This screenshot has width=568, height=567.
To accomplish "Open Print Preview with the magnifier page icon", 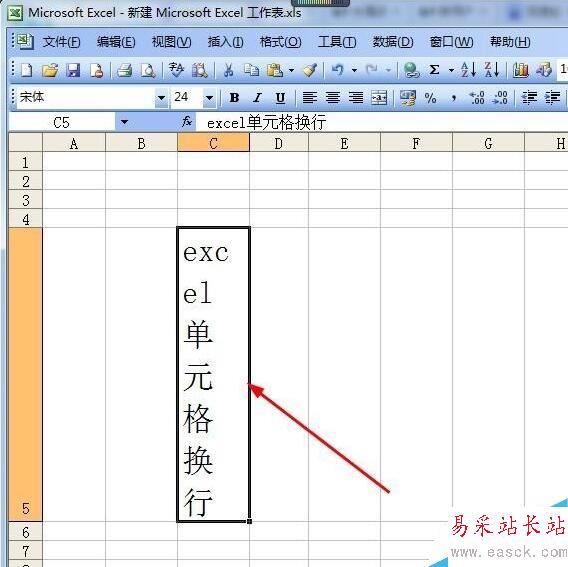I will click(x=148, y=70).
